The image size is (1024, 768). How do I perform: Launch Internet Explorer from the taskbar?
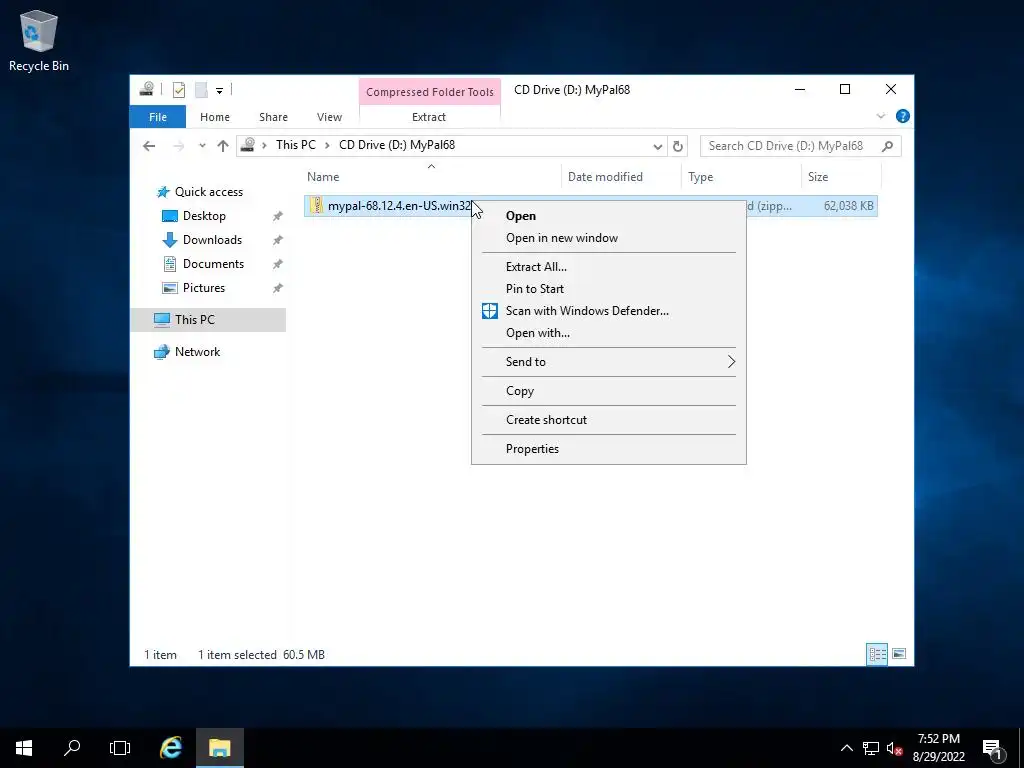click(x=171, y=748)
